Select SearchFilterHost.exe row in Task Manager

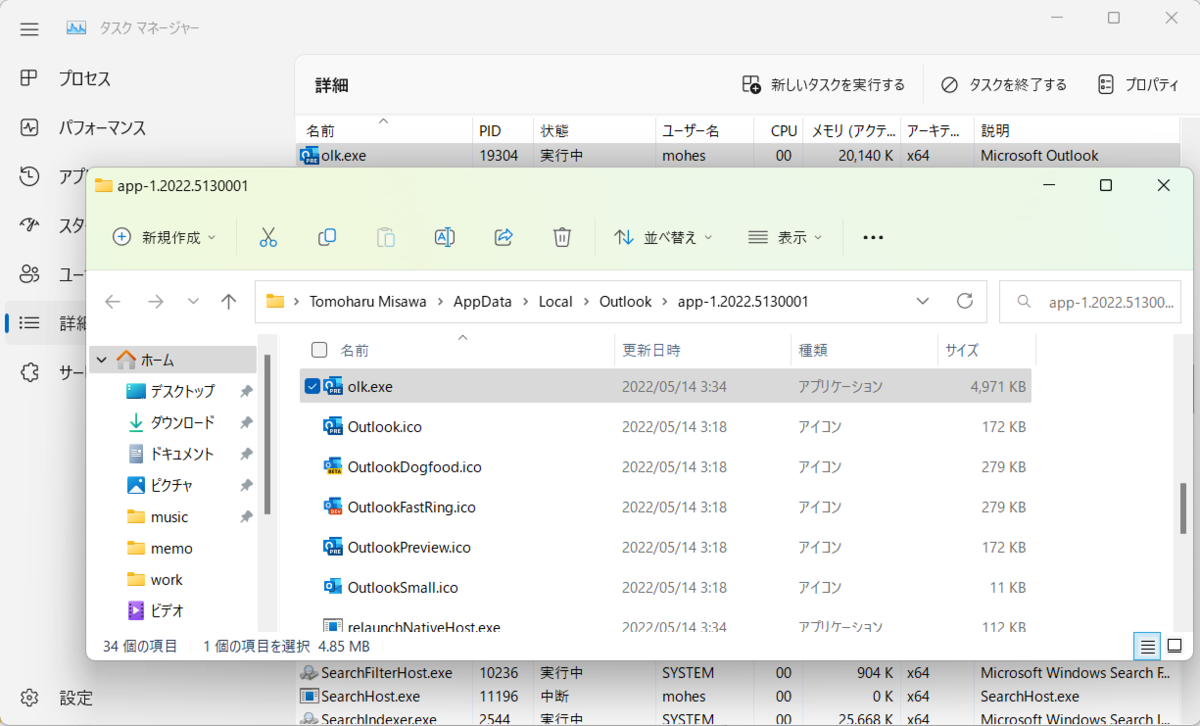click(738, 673)
